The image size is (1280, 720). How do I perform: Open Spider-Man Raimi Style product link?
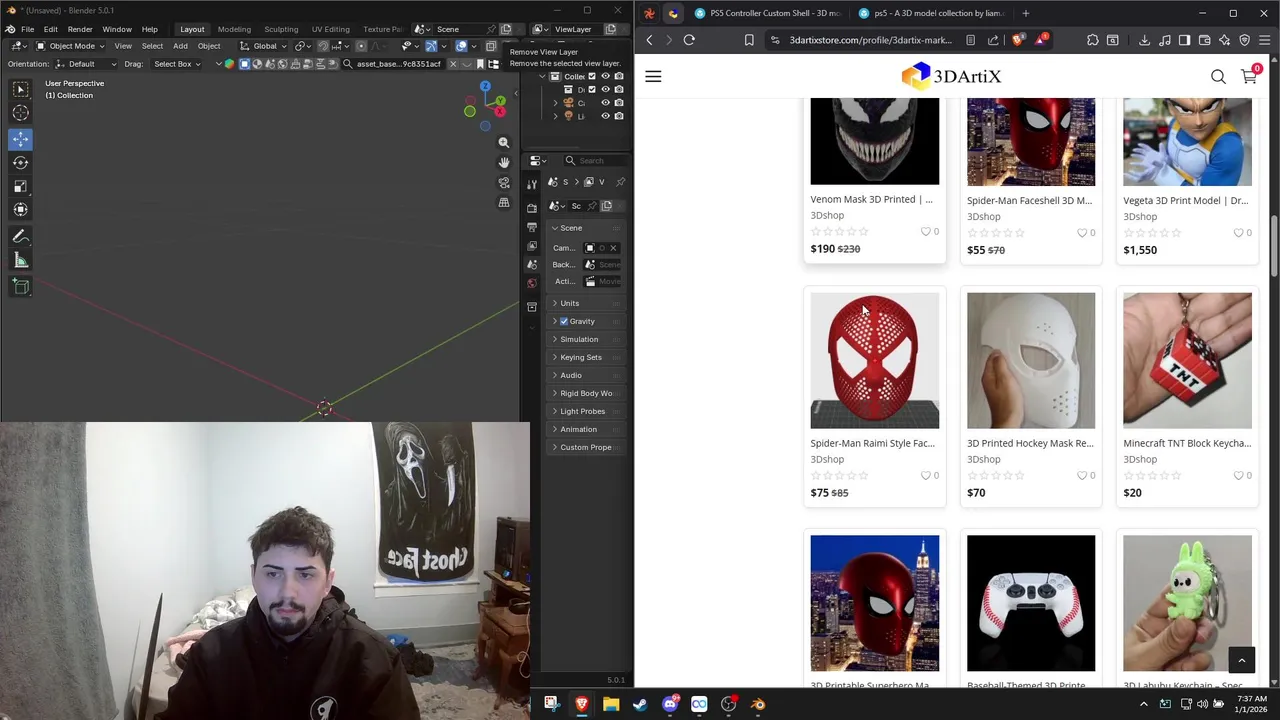[x=872, y=443]
